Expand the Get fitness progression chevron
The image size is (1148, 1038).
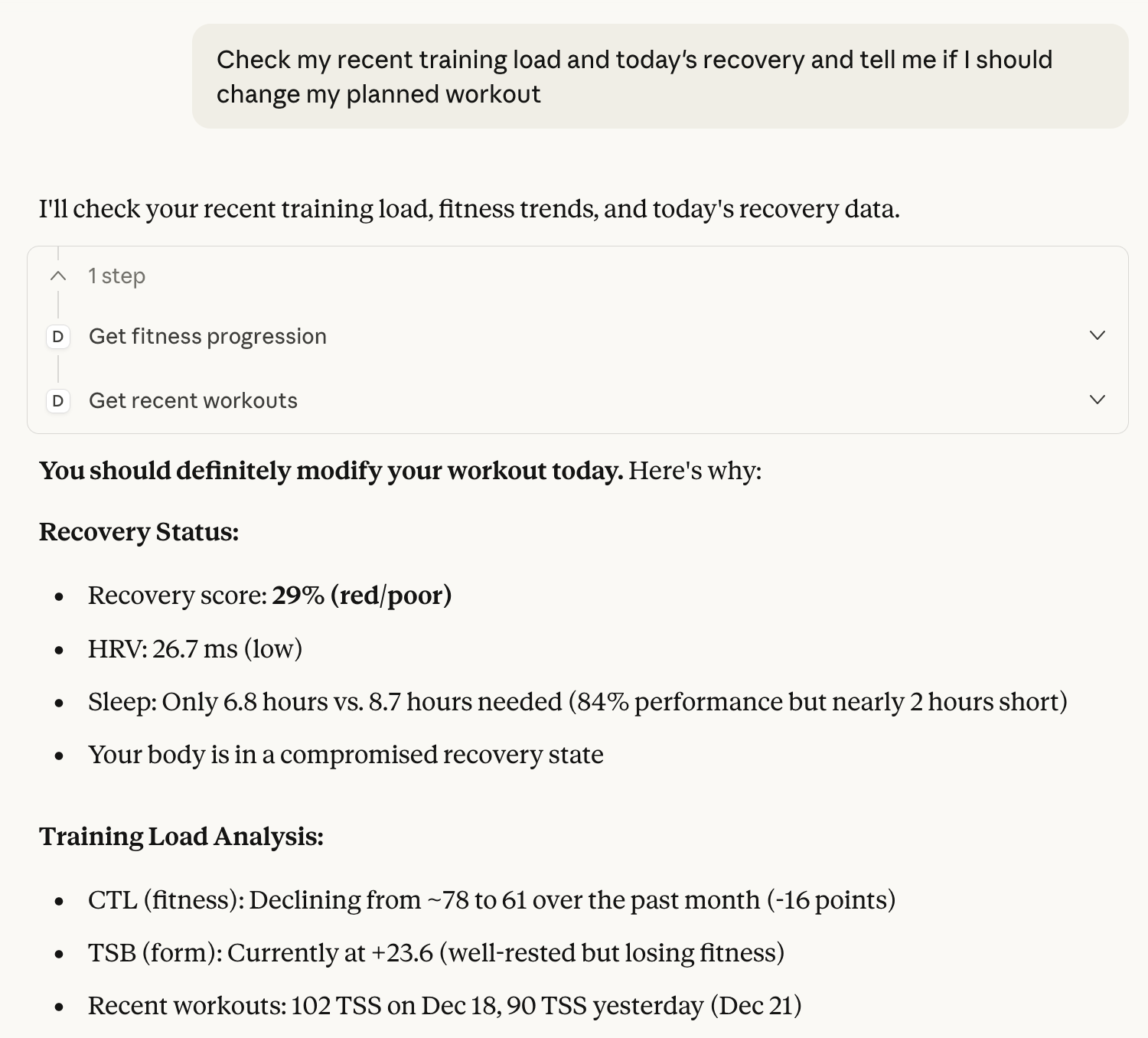click(1097, 335)
